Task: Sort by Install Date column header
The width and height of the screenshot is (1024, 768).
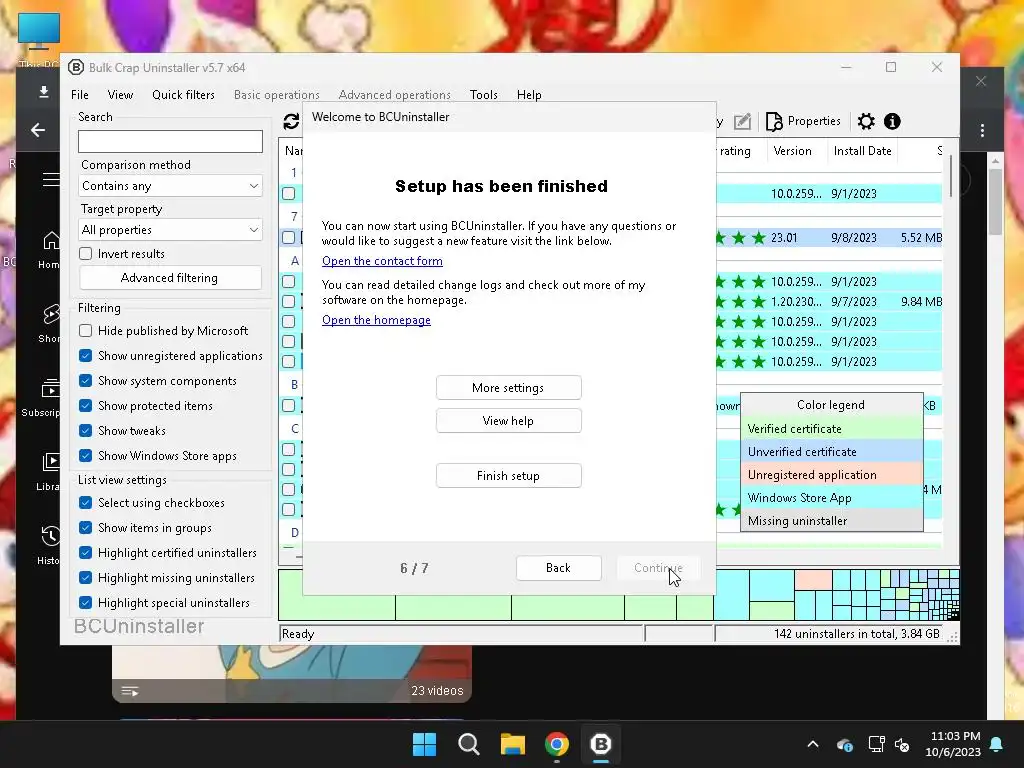Action: click(862, 151)
